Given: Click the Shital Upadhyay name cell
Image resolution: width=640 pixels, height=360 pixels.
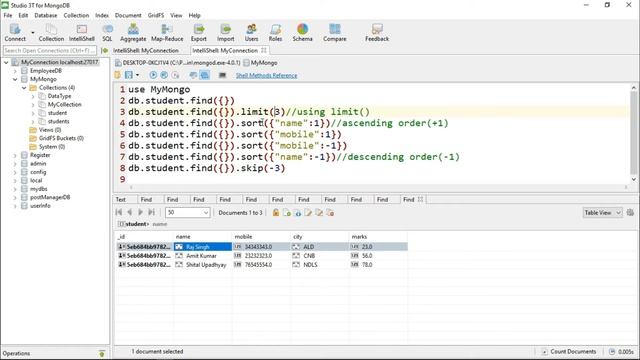Looking at the screenshot, I should [203, 265].
